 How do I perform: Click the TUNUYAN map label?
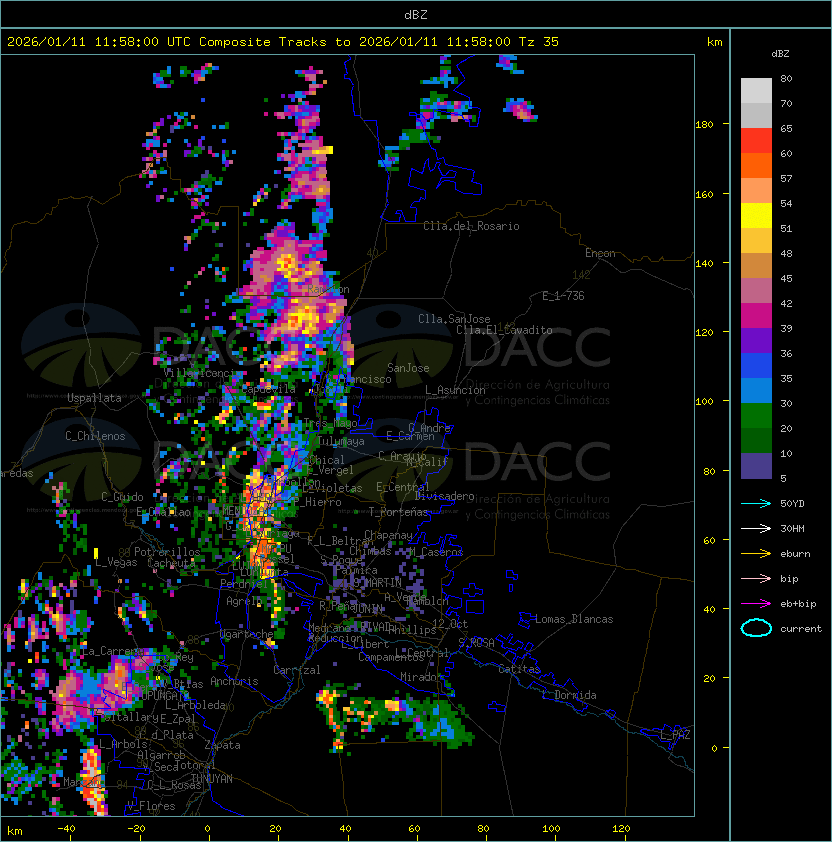point(212,779)
